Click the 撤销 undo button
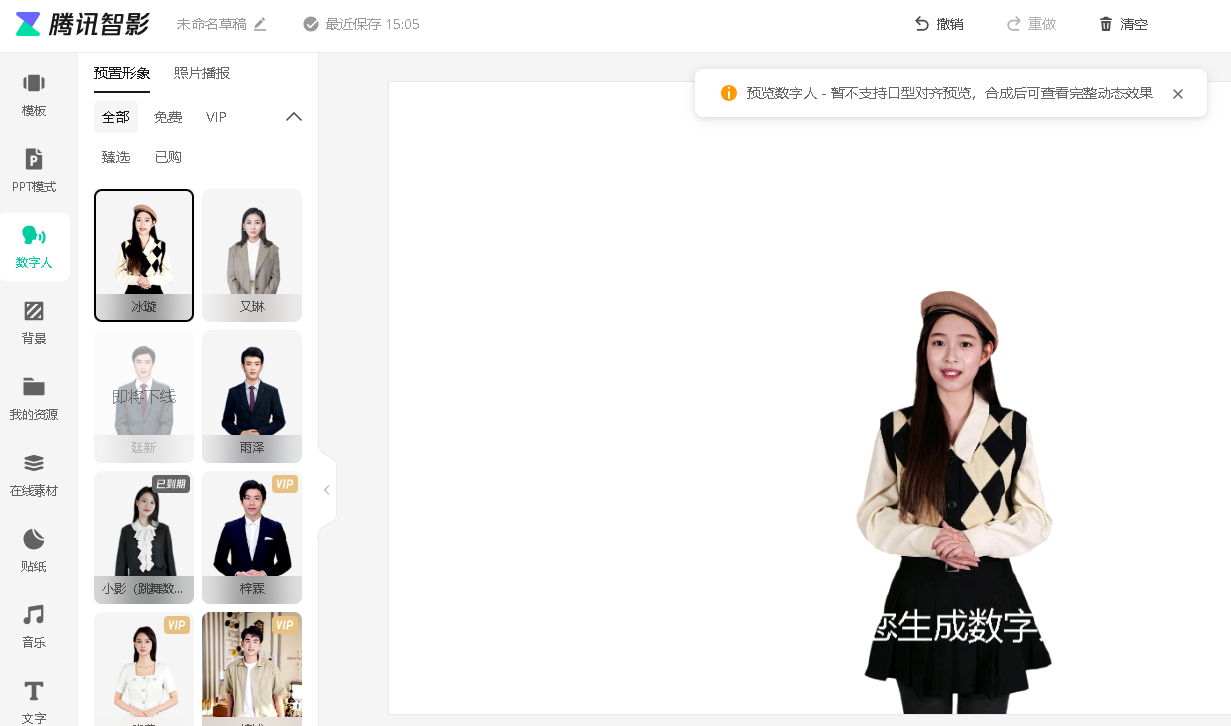The height and width of the screenshot is (726, 1231). 939,24
